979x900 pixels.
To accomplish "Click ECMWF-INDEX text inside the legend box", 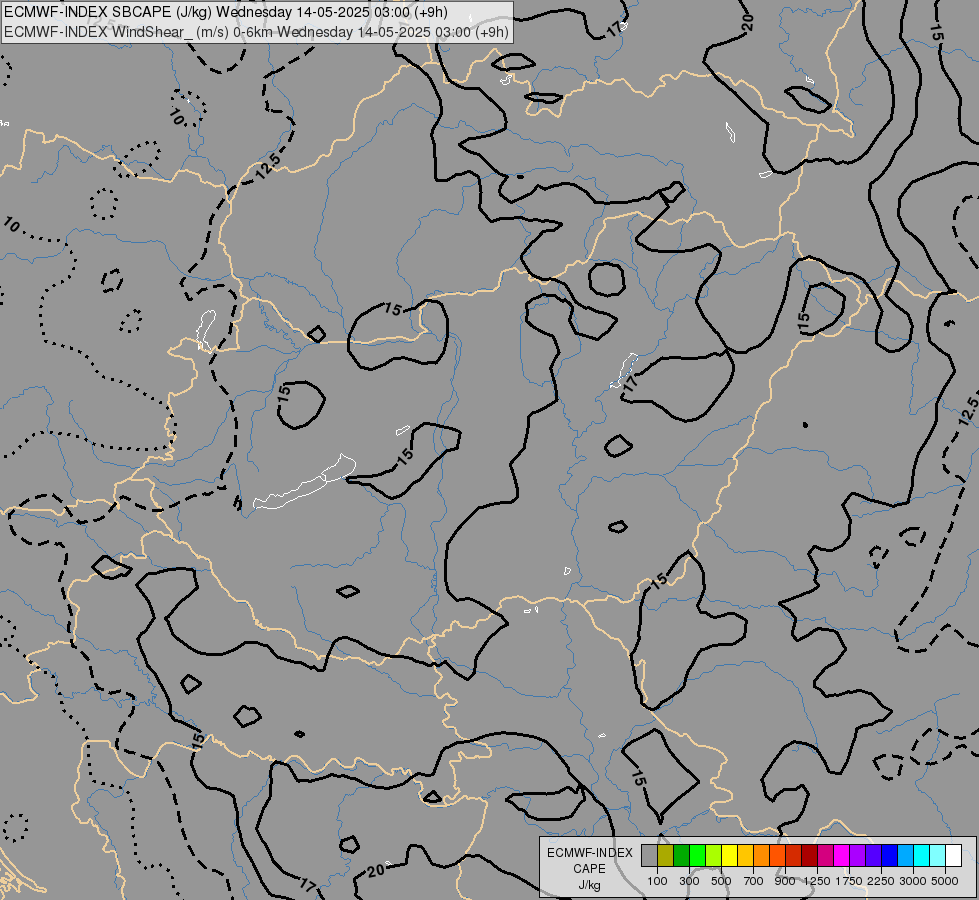I will click(x=589, y=853).
